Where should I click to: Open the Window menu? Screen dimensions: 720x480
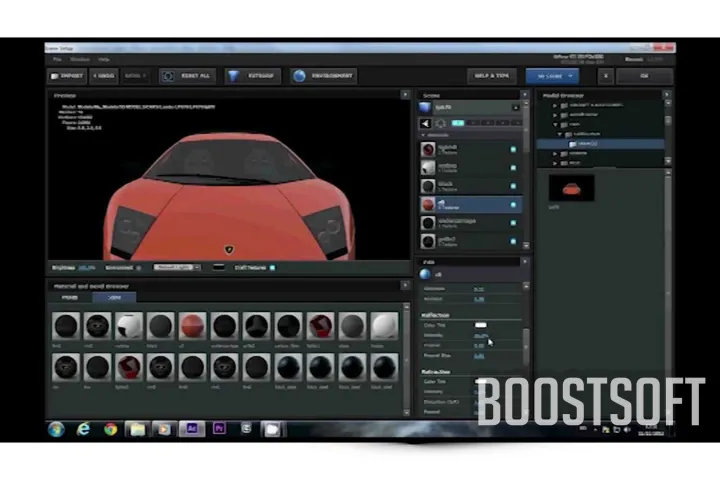pyautogui.click(x=78, y=59)
